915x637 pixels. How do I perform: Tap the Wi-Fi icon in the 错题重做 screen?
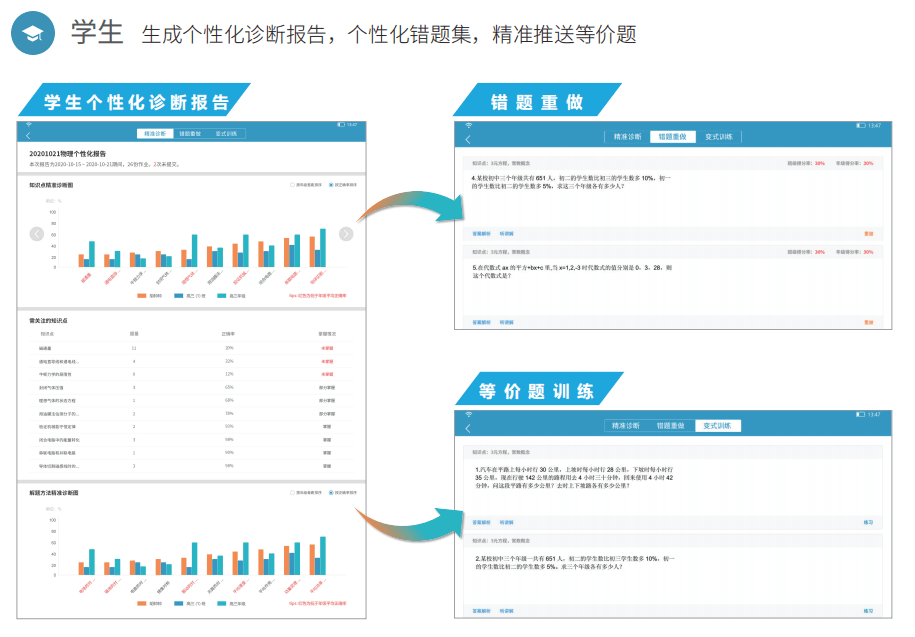(468, 125)
